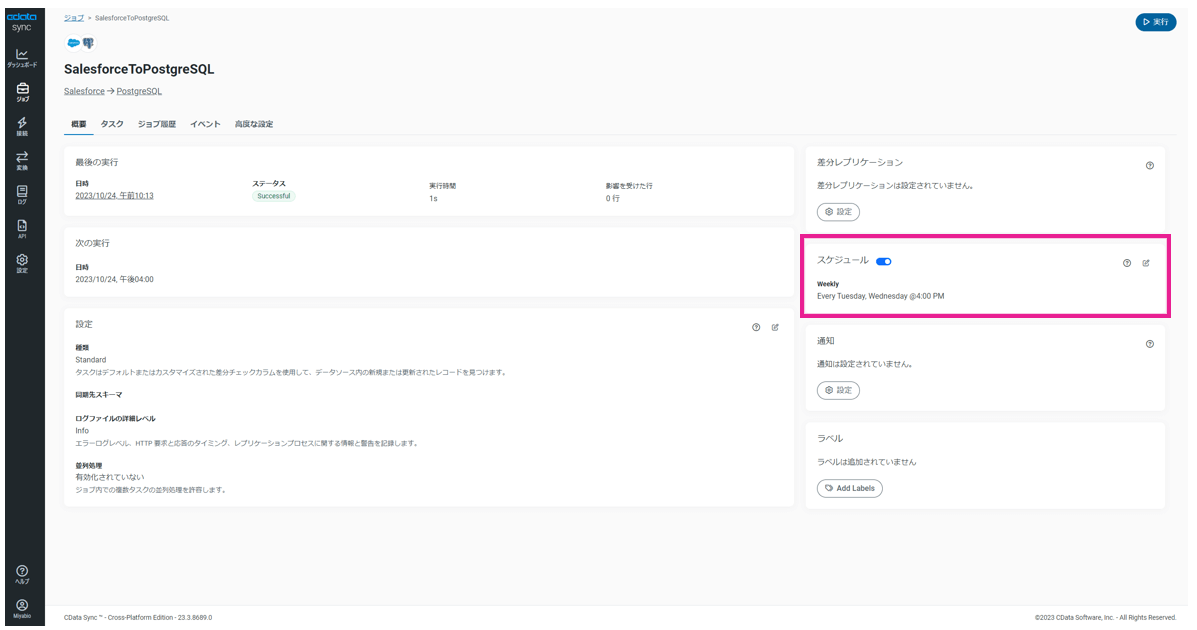This screenshot has width=1197, height=630.
Task: Switch to the タスク tab
Action: coord(112,124)
